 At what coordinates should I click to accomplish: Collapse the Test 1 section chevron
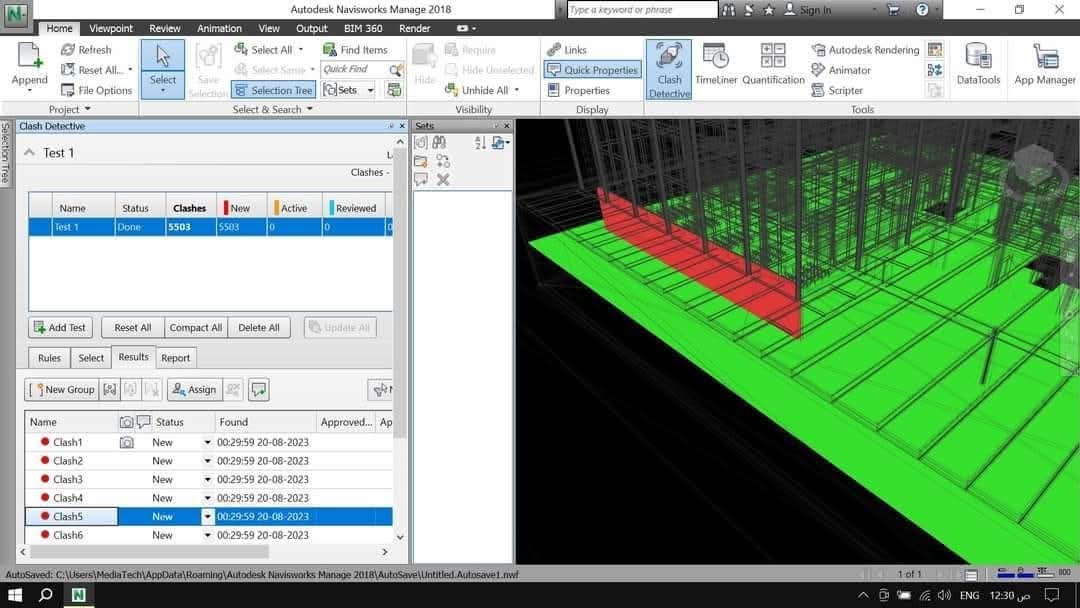coord(29,153)
